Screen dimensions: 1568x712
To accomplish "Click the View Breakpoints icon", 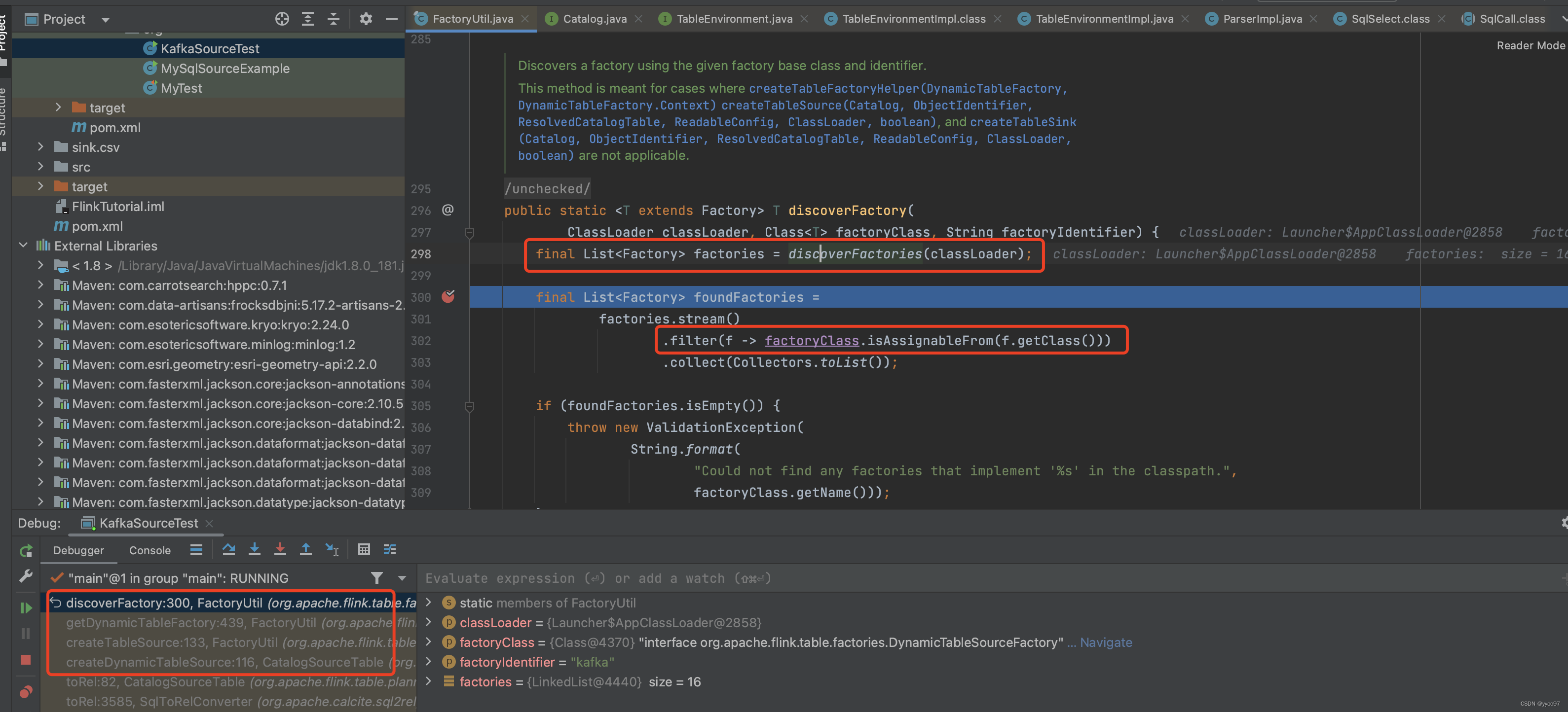I will (x=26, y=692).
